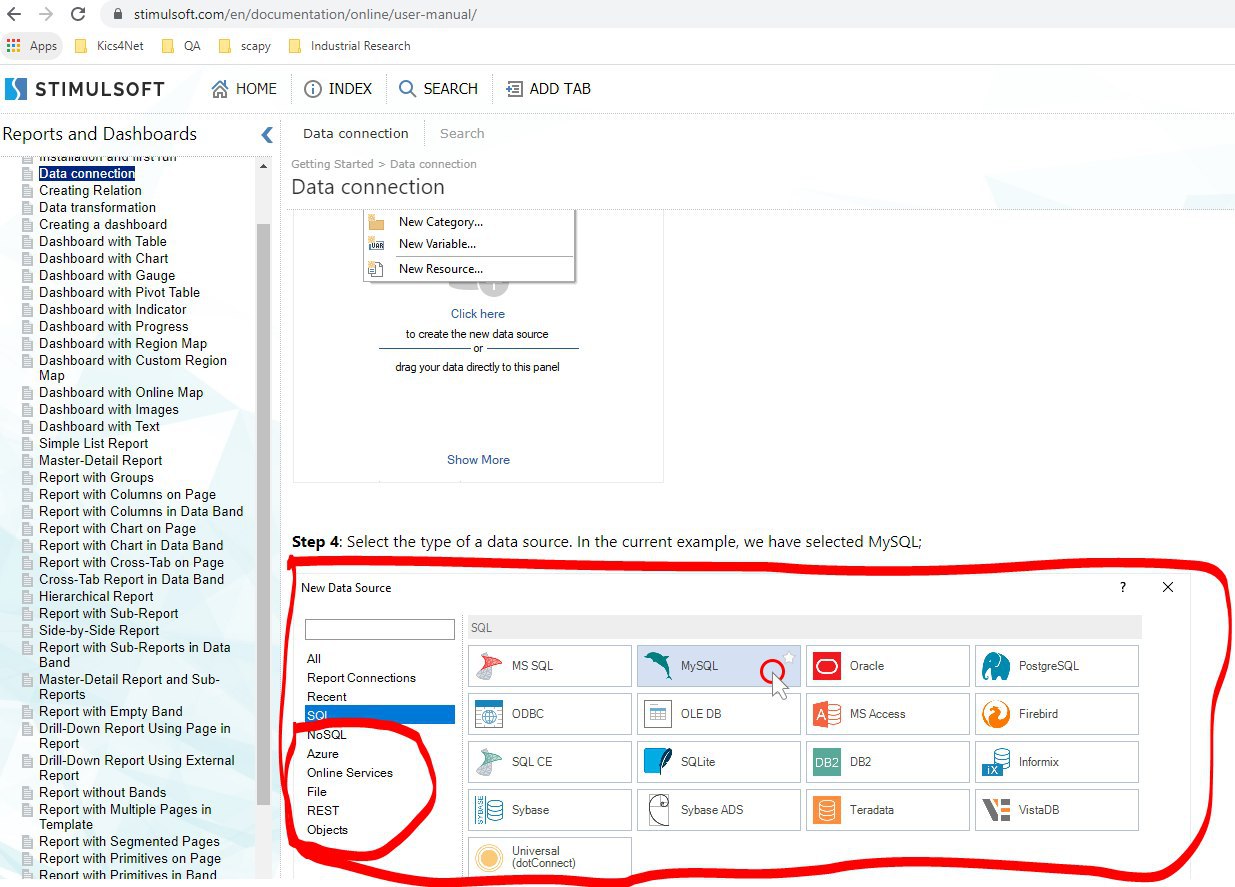Switch to the Search tab
This screenshot has height=887, width=1235.
(x=462, y=133)
